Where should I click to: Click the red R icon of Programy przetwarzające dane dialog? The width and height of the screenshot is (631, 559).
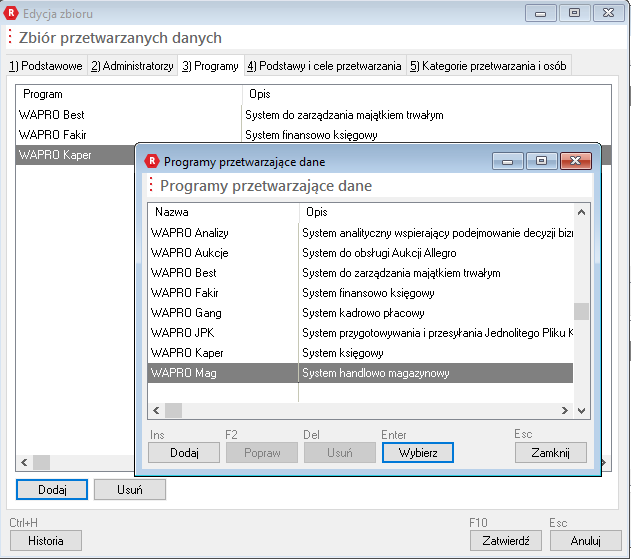click(152, 161)
